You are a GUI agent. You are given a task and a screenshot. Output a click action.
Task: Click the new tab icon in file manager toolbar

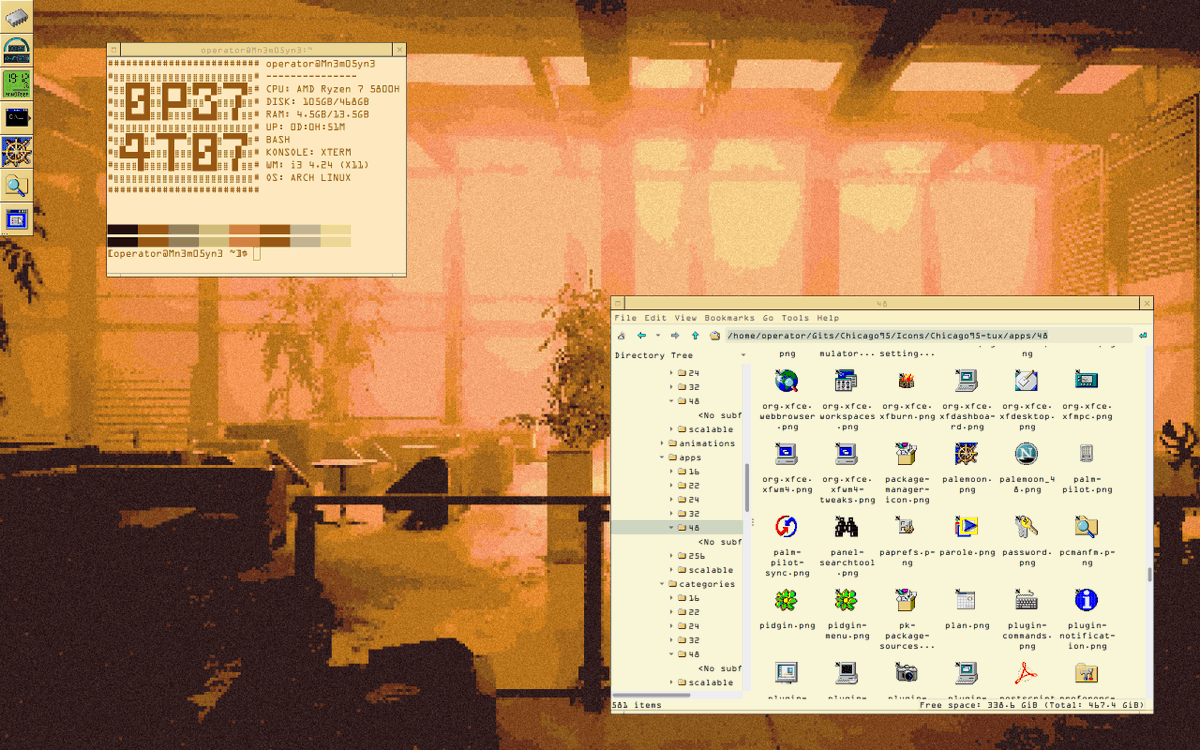point(621,336)
